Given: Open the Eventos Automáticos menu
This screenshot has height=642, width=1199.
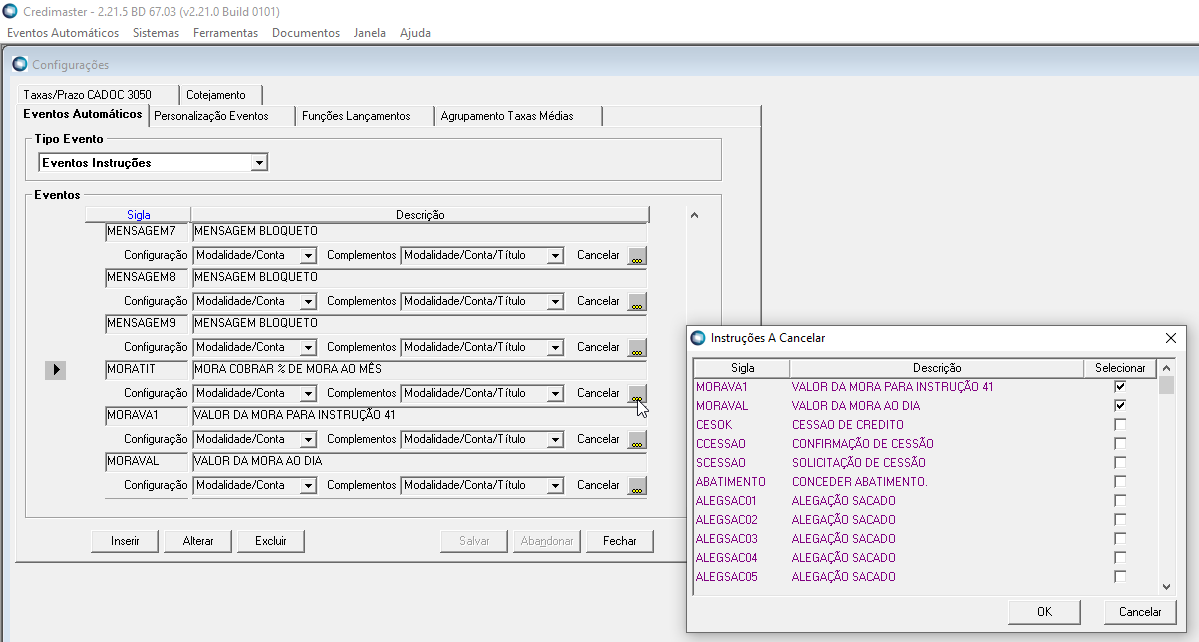Looking at the screenshot, I should pos(63,33).
